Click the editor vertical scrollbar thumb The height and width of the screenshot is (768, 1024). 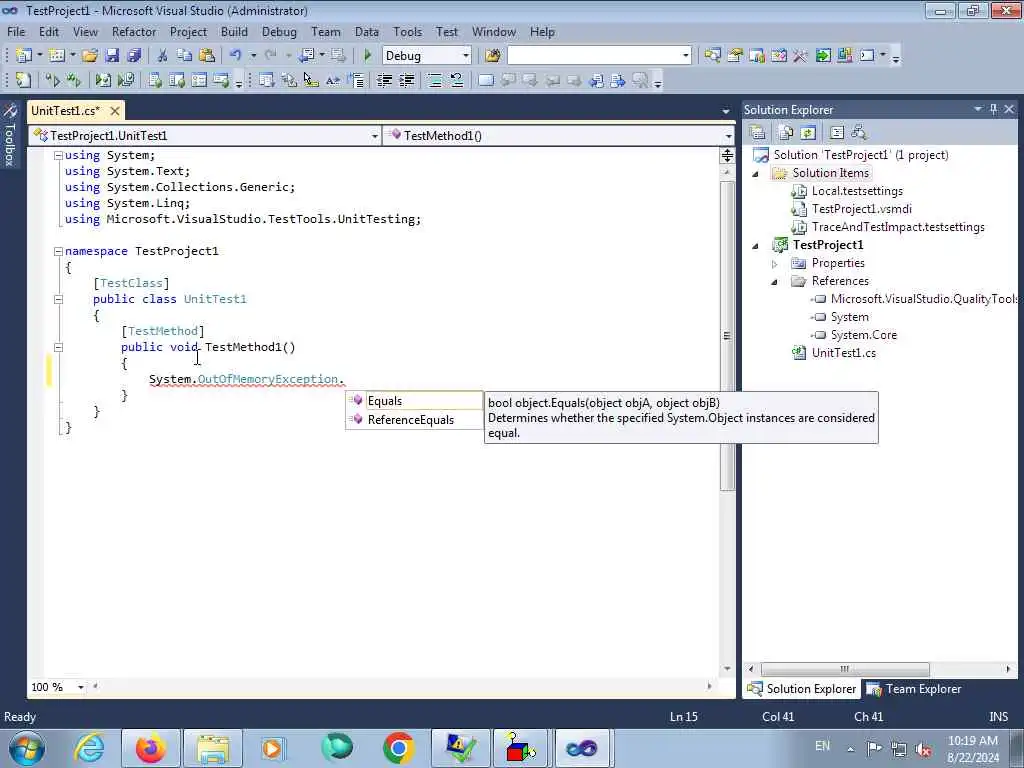pyautogui.click(x=727, y=336)
